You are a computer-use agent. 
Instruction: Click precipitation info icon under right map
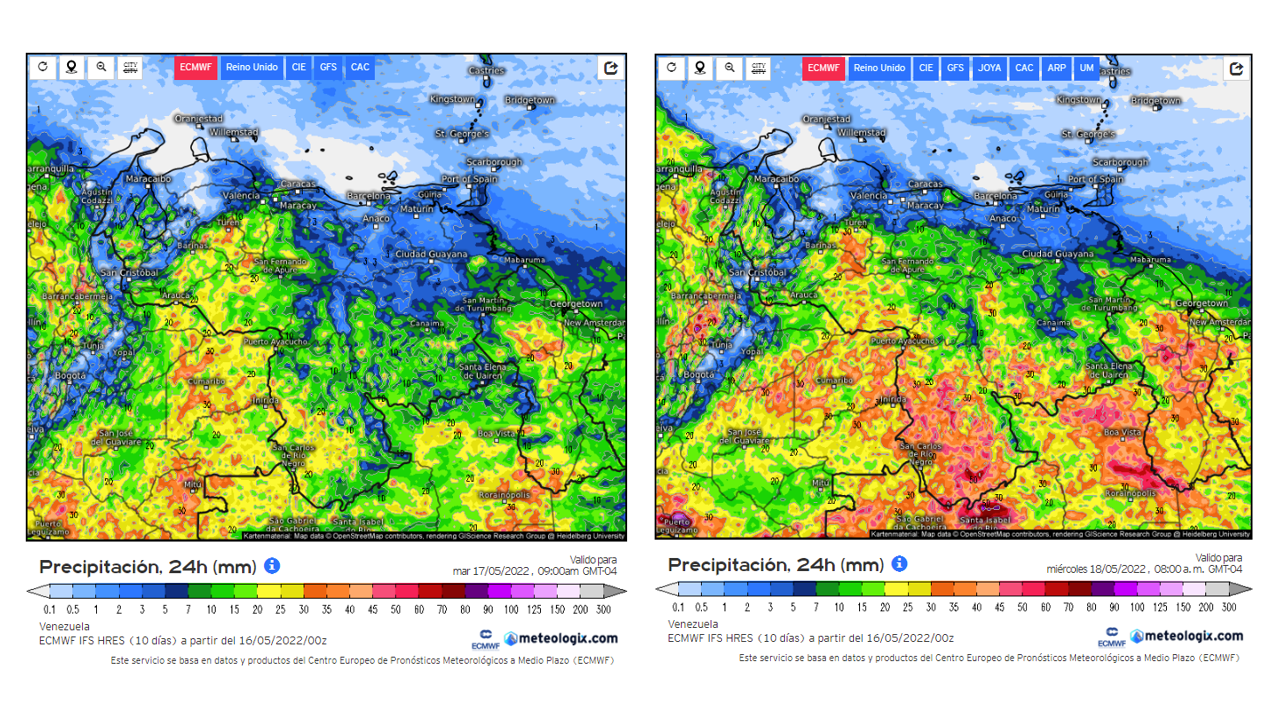[x=899, y=564]
